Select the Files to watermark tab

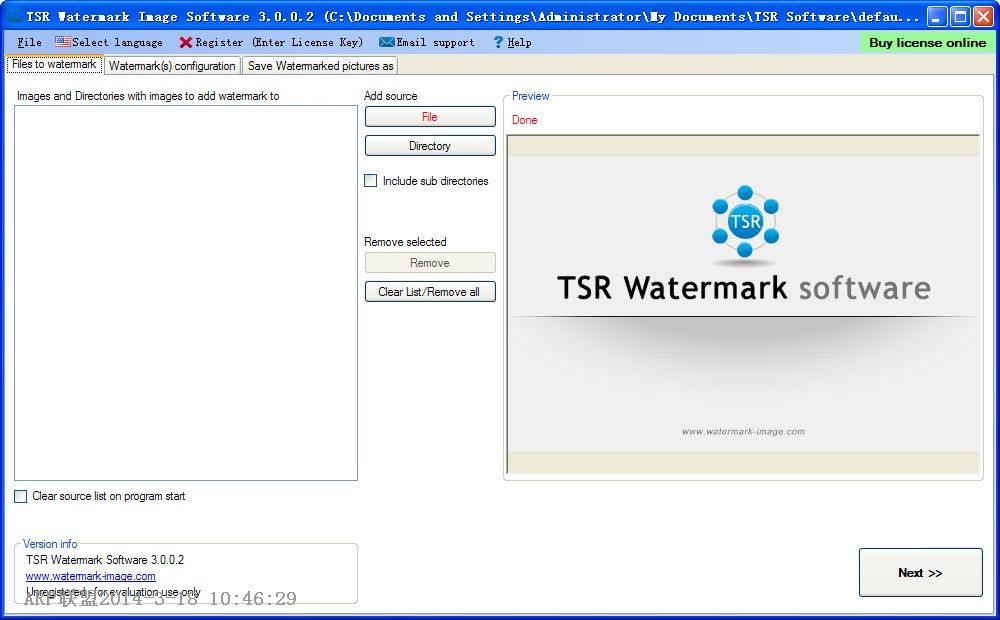pyautogui.click(x=53, y=64)
